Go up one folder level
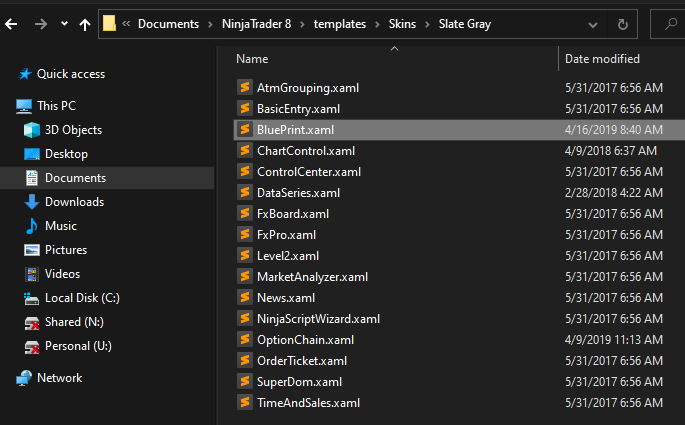This screenshot has height=425, width=685. click(x=84, y=23)
